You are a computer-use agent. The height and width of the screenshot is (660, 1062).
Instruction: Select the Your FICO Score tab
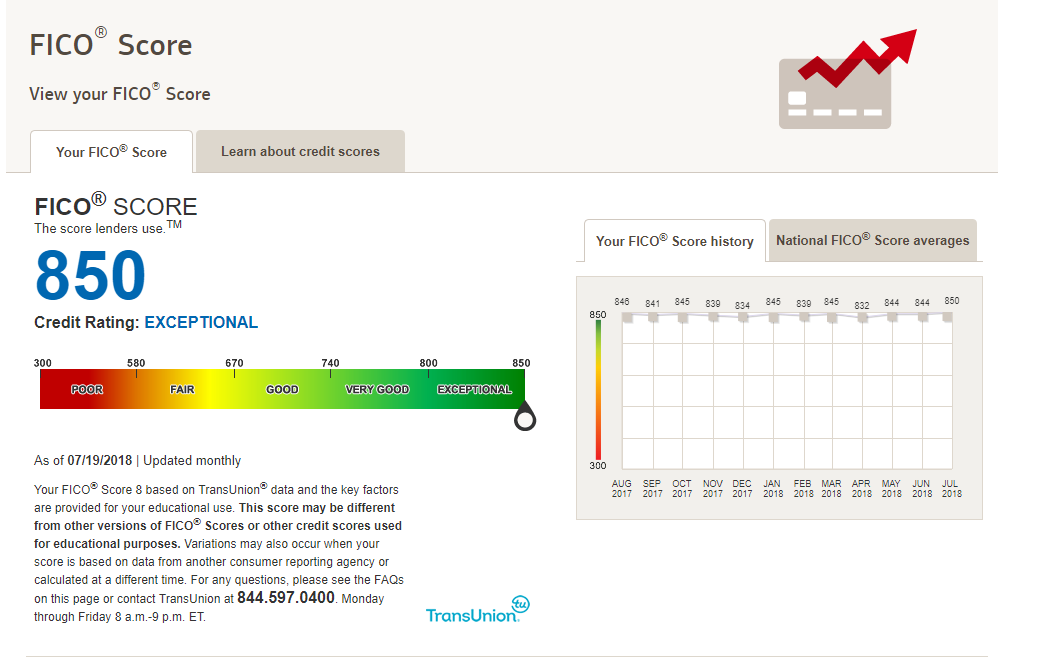112,152
